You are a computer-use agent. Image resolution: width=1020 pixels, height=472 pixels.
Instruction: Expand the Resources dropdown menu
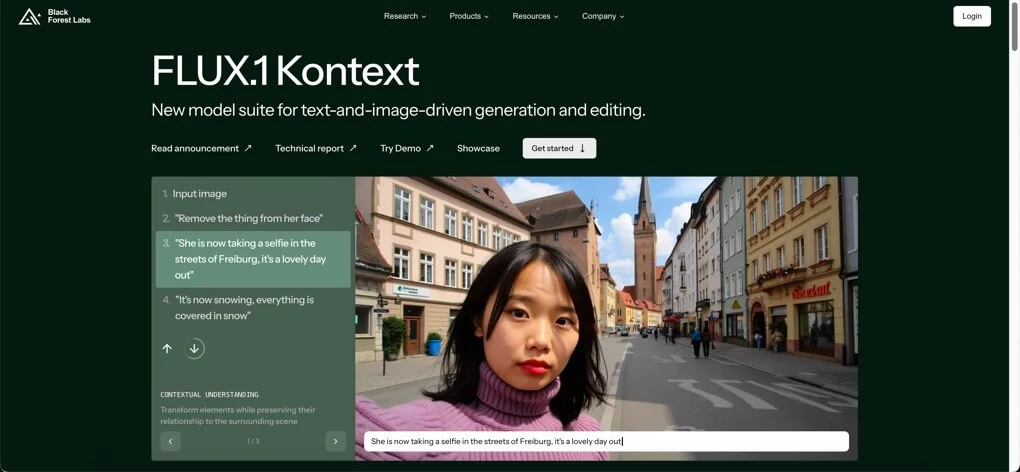tap(535, 16)
